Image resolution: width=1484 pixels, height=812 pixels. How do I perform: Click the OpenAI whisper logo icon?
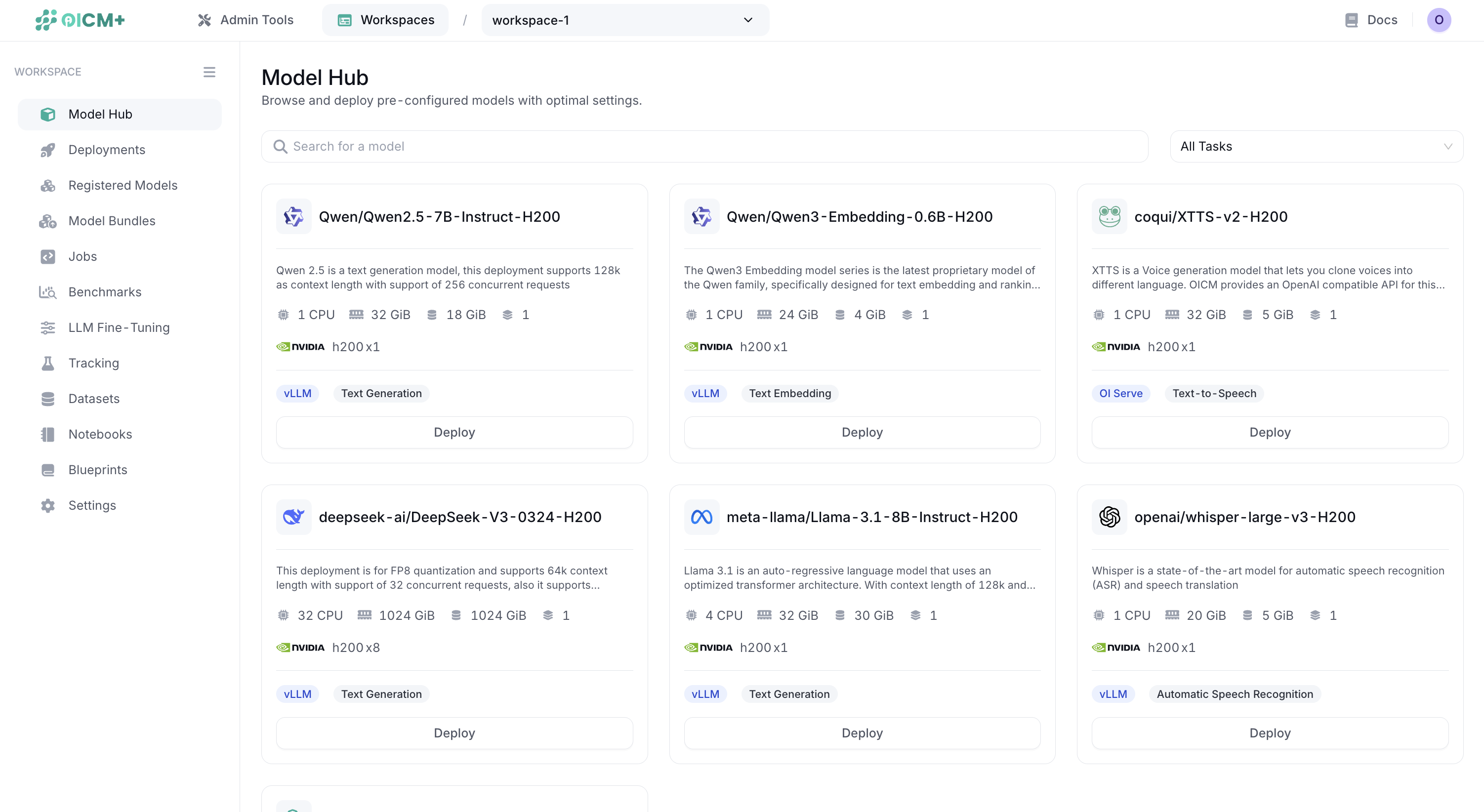[1109, 517]
